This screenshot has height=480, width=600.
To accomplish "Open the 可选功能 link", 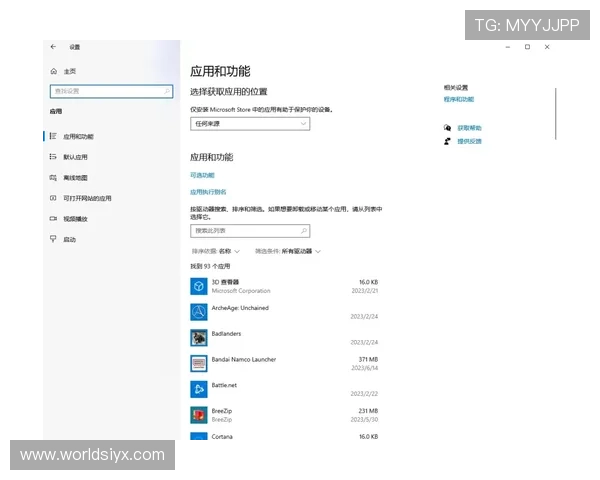I will point(202,175).
